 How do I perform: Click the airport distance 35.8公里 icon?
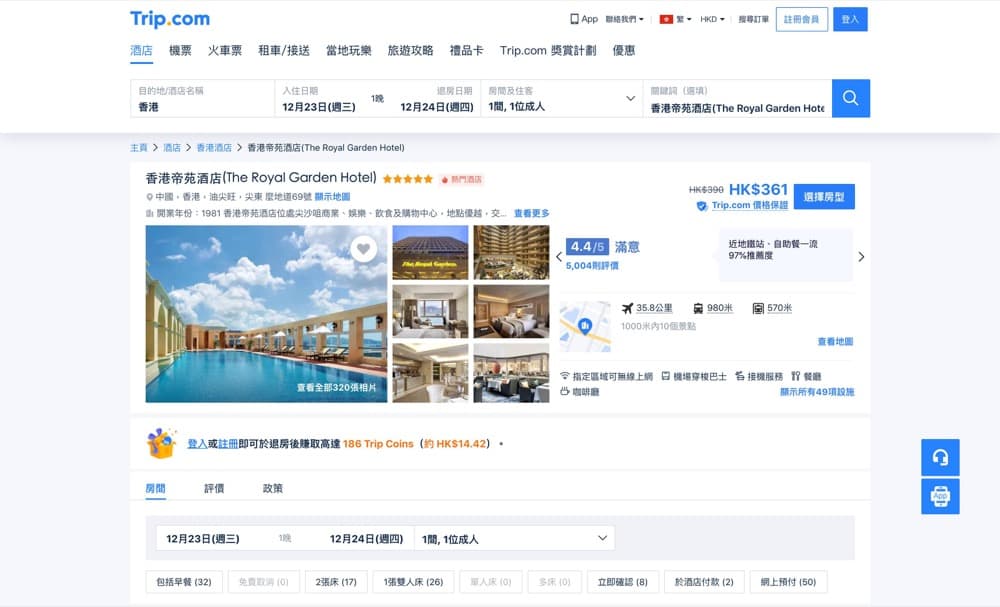(x=628, y=308)
